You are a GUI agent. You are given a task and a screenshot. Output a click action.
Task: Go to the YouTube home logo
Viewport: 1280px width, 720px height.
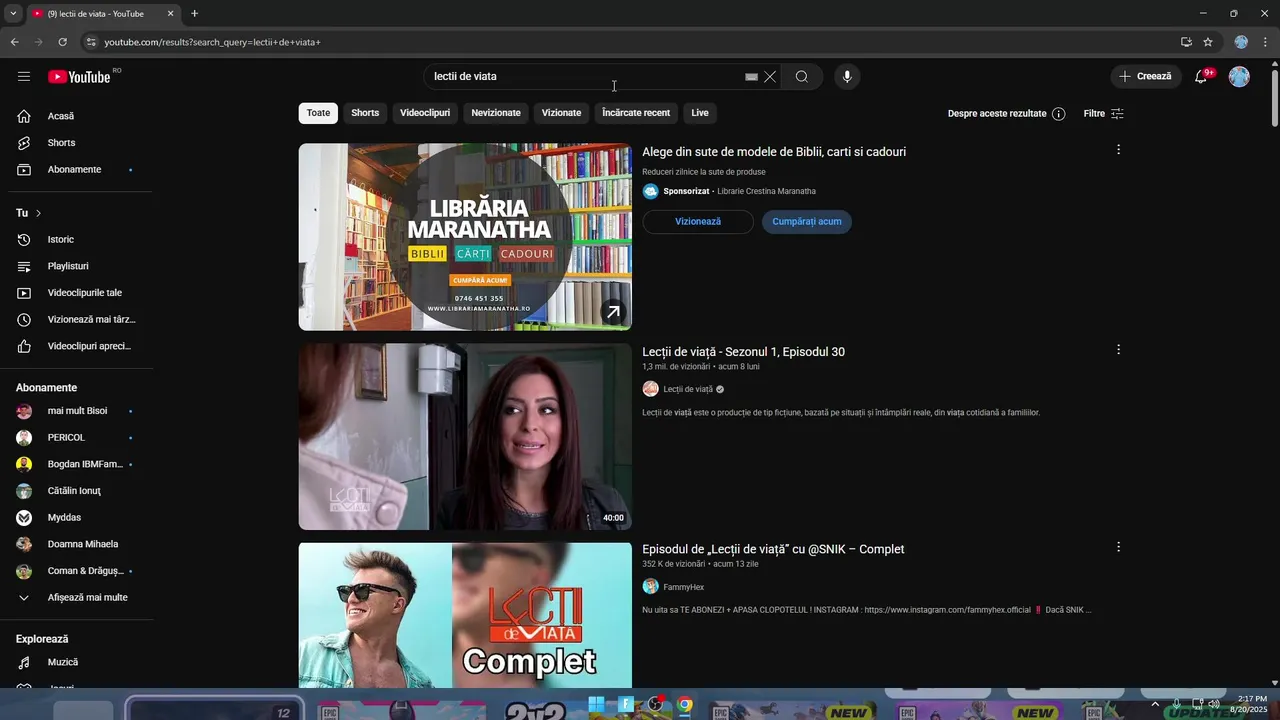(79, 77)
